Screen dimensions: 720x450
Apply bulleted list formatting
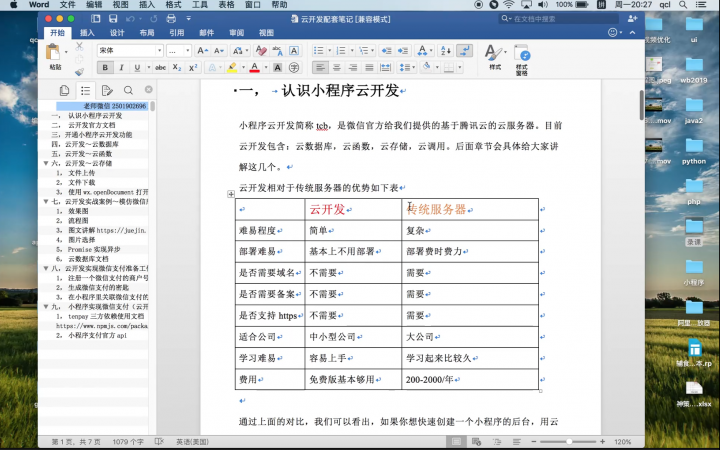point(318,51)
